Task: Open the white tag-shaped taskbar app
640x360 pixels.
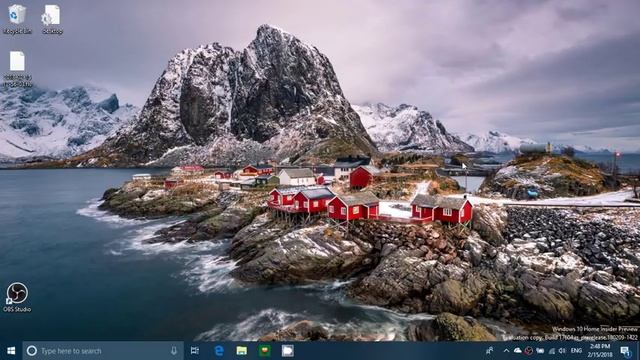Action: [x=287, y=351]
